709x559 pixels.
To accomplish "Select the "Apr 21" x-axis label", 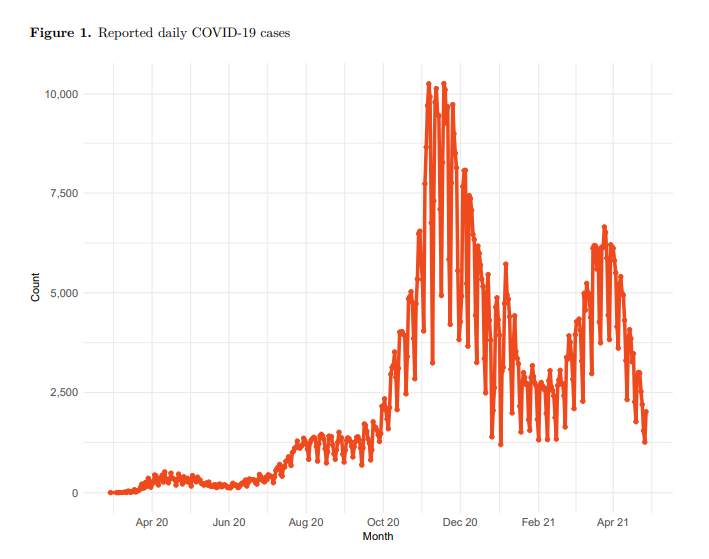I will click(612, 522).
